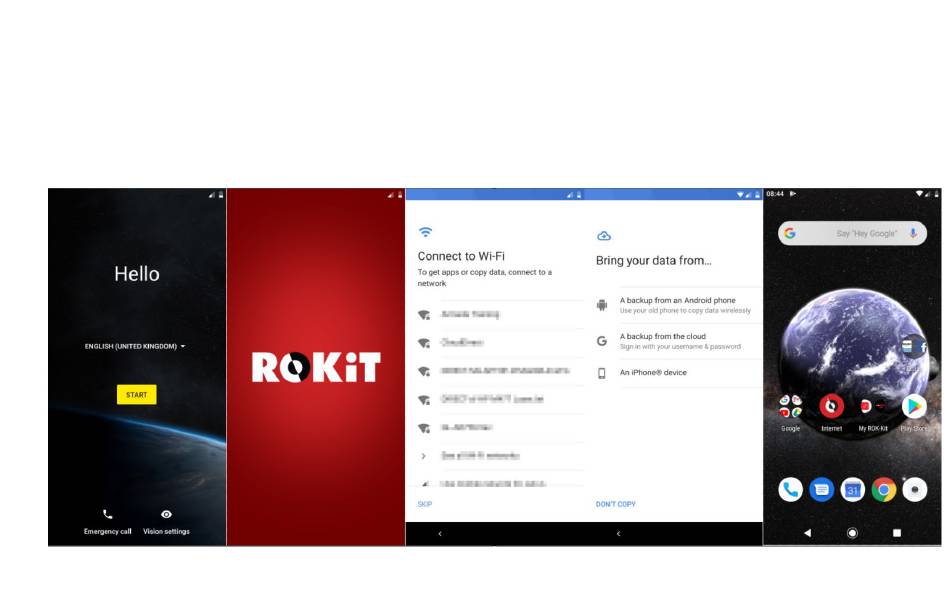
Task: Skip the Connect to Wi-Fi step
Action: (425, 504)
